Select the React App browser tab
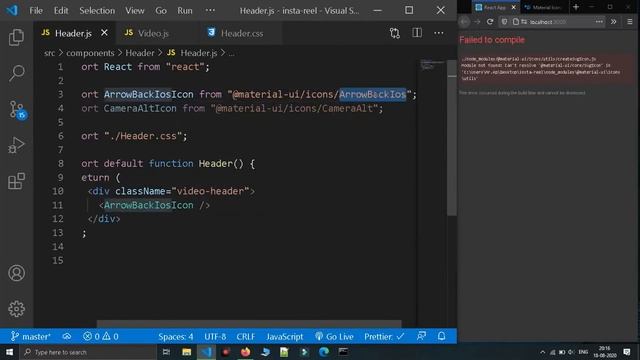 [x=494, y=7]
